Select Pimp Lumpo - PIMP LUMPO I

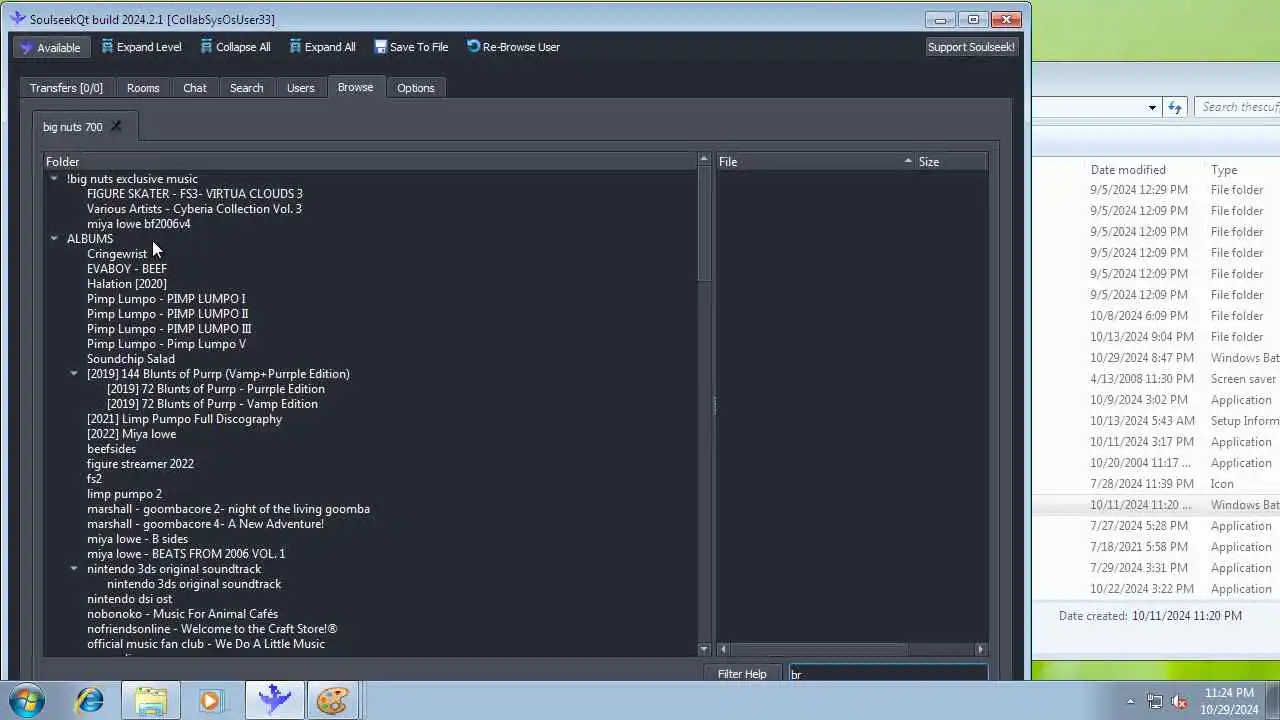pos(166,299)
